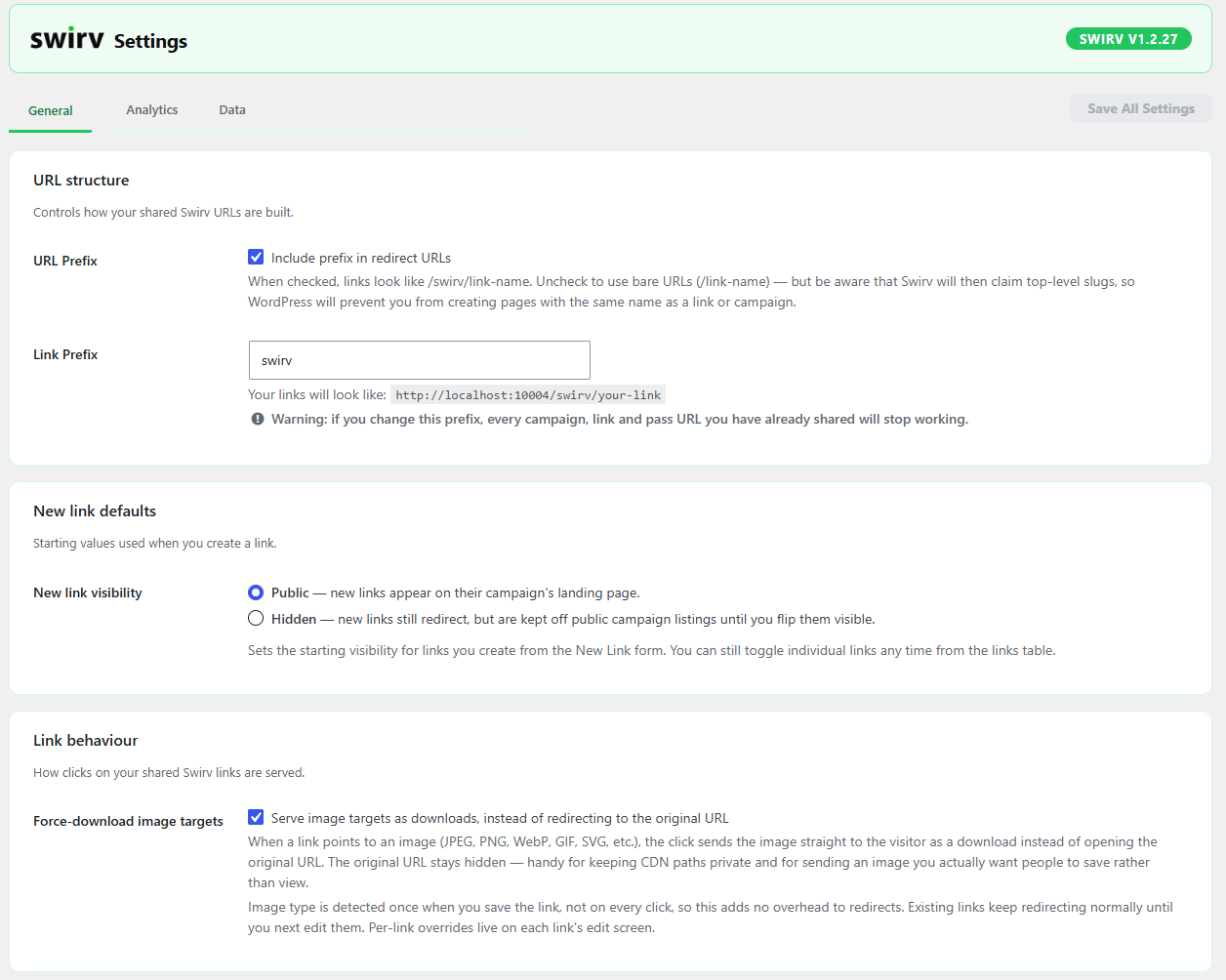Click the swirv logo in header
This screenshot has height=980, width=1226.
point(66,39)
